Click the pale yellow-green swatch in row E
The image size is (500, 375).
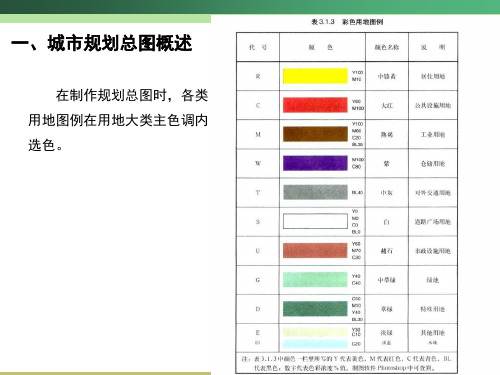pos(315,332)
